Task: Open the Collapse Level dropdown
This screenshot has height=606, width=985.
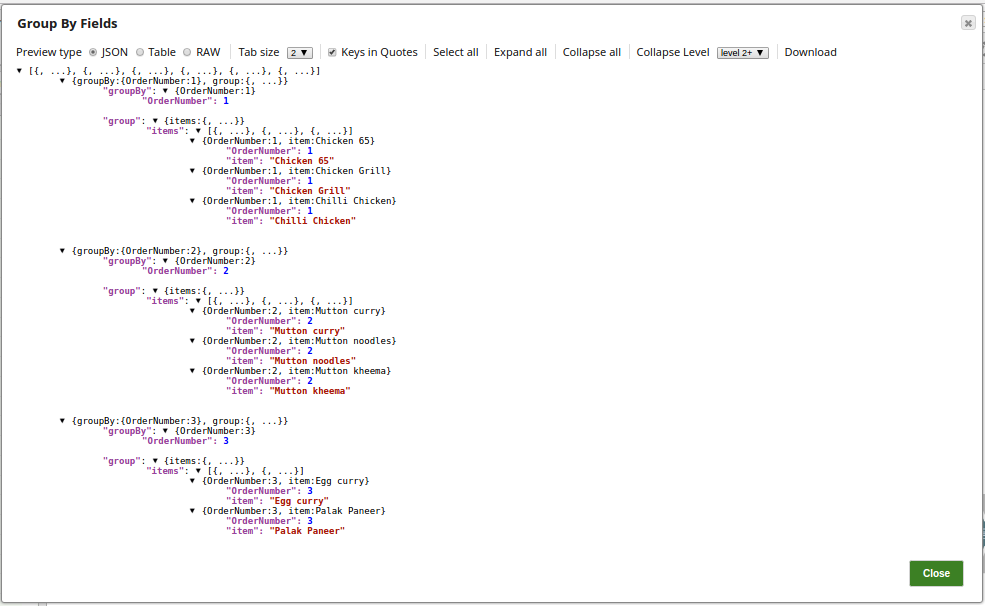Action: [x=742, y=53]
